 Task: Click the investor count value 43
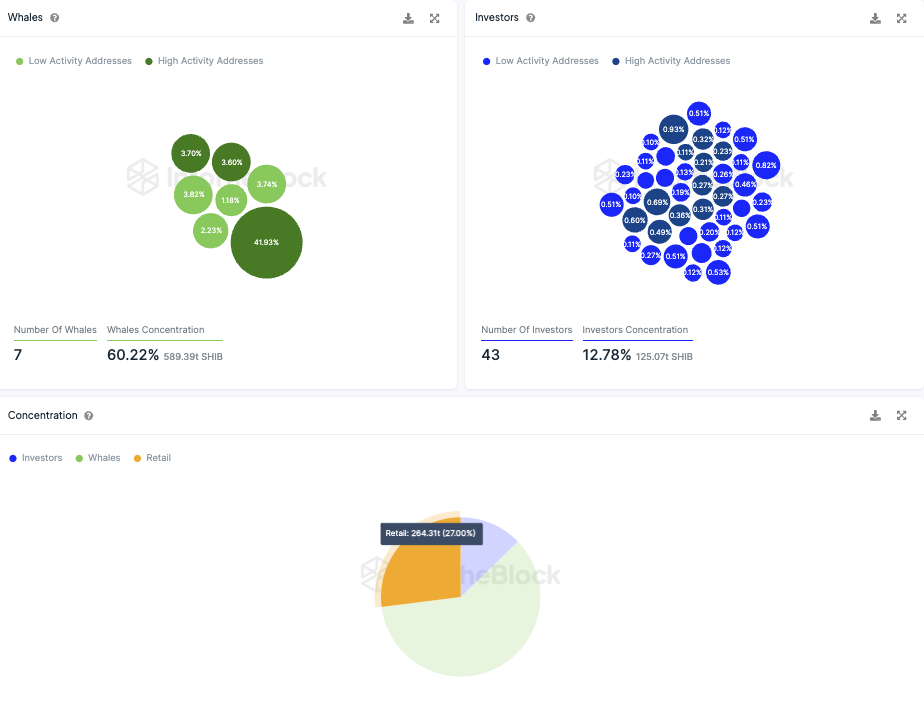tap(490, 355)
